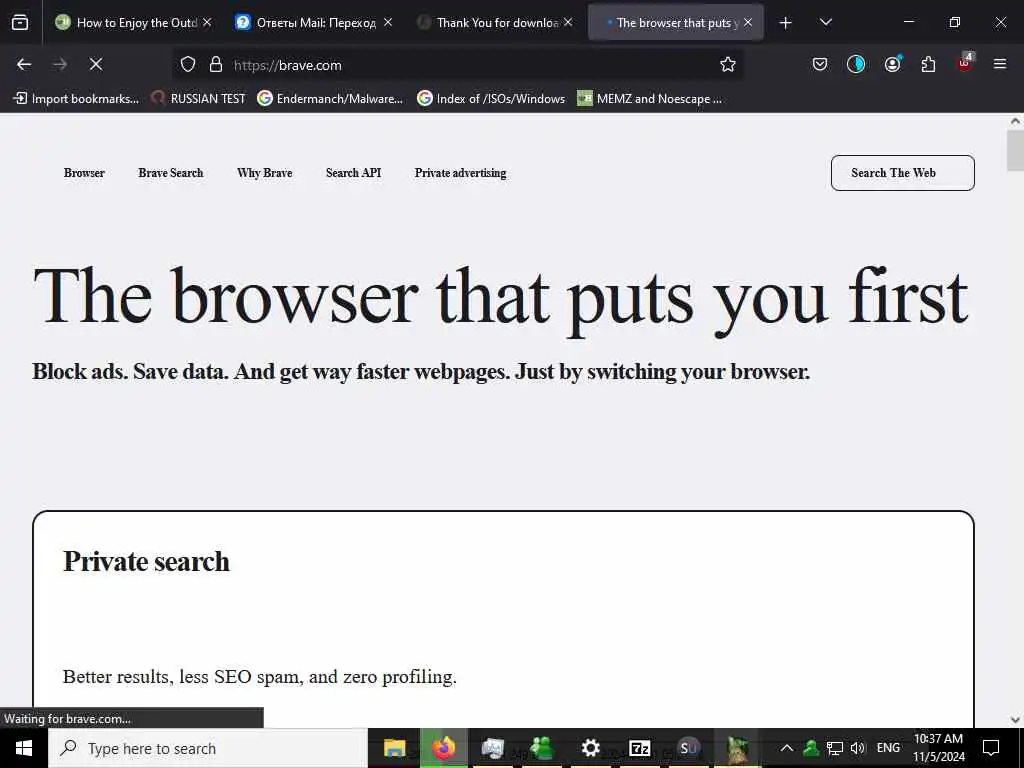Click the page's vertical scrollbar thumb
Screen dimensions: 1024x768
1015,150
